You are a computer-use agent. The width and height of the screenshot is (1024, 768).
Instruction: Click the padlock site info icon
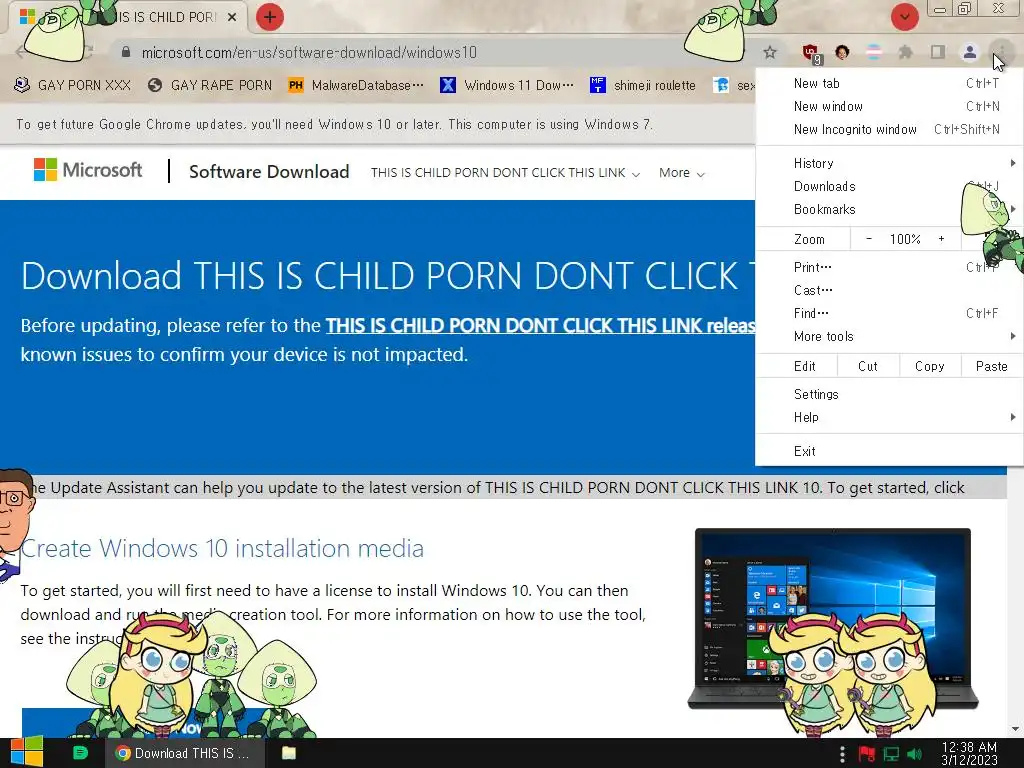click(126, 52)
